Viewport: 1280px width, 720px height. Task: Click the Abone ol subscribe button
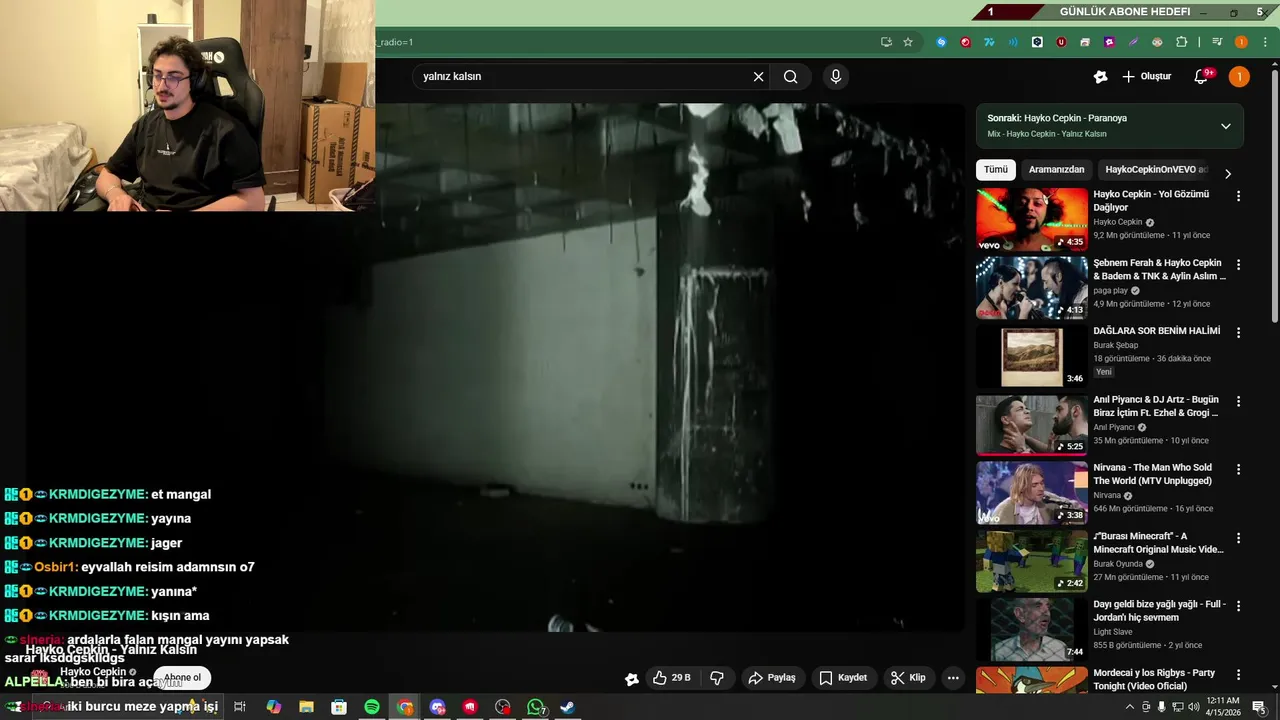[182, 678]
